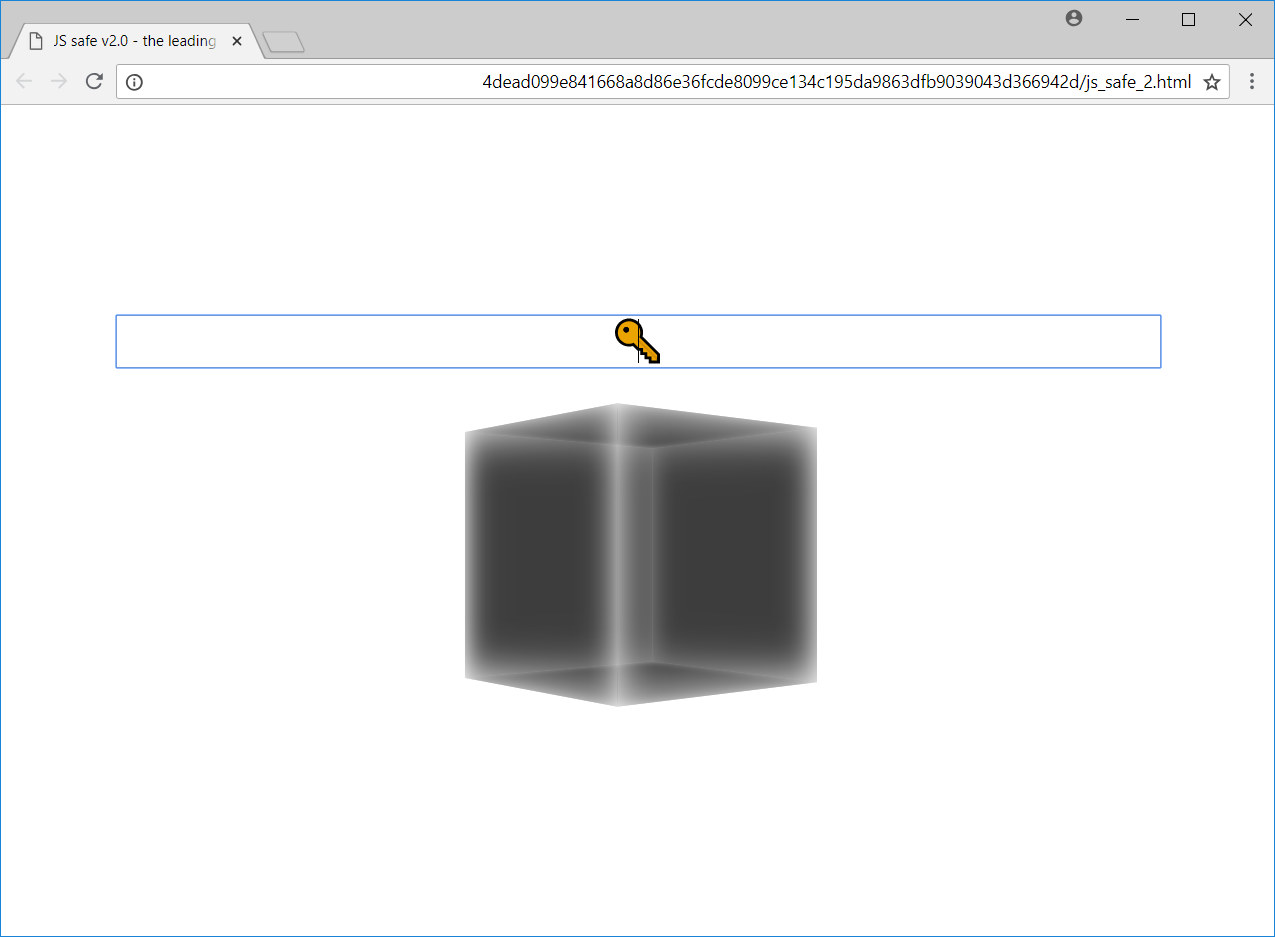
Task: Maximize the browser window
Action: point(1188,19)
